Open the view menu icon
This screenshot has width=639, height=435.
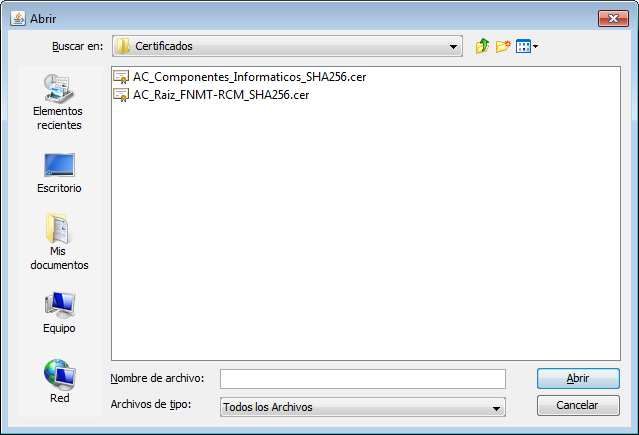coord(523,46)
